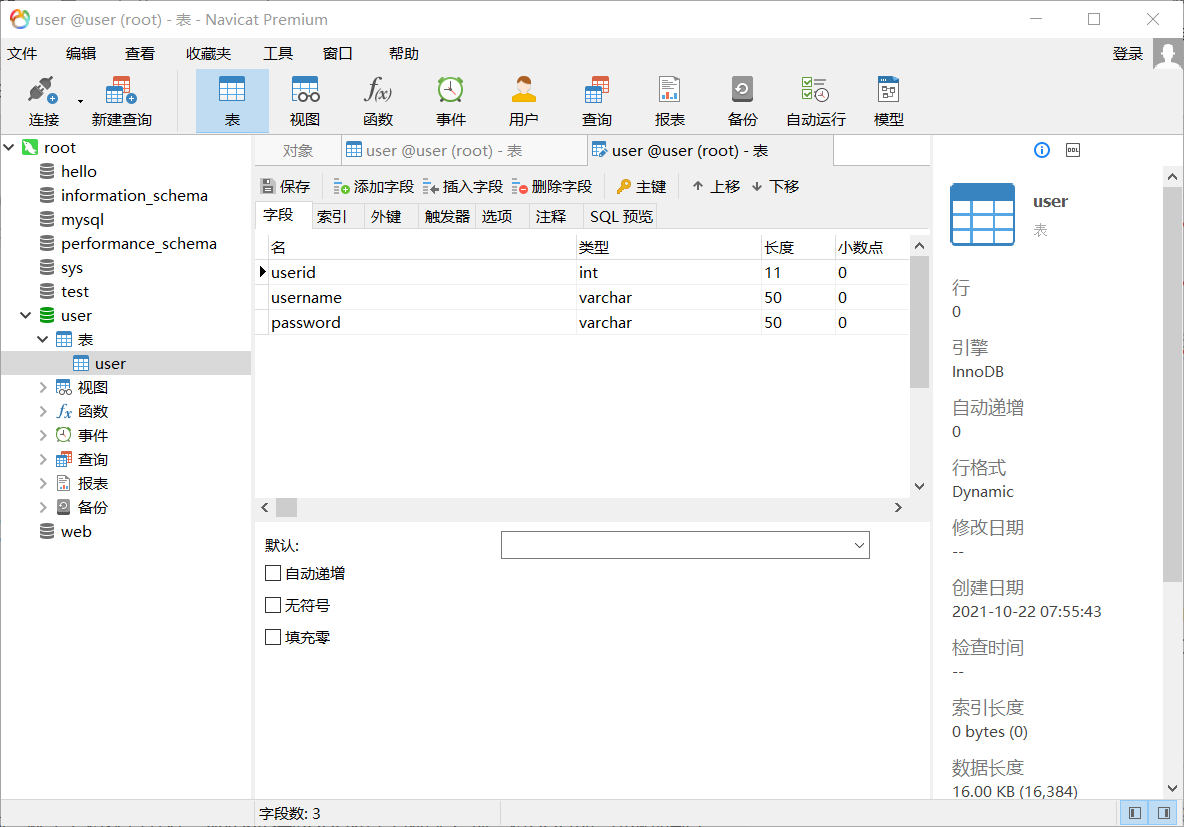Click 插入字段 to insert a field
Viewport: 1184px width, 827px height.
point(463,187)
